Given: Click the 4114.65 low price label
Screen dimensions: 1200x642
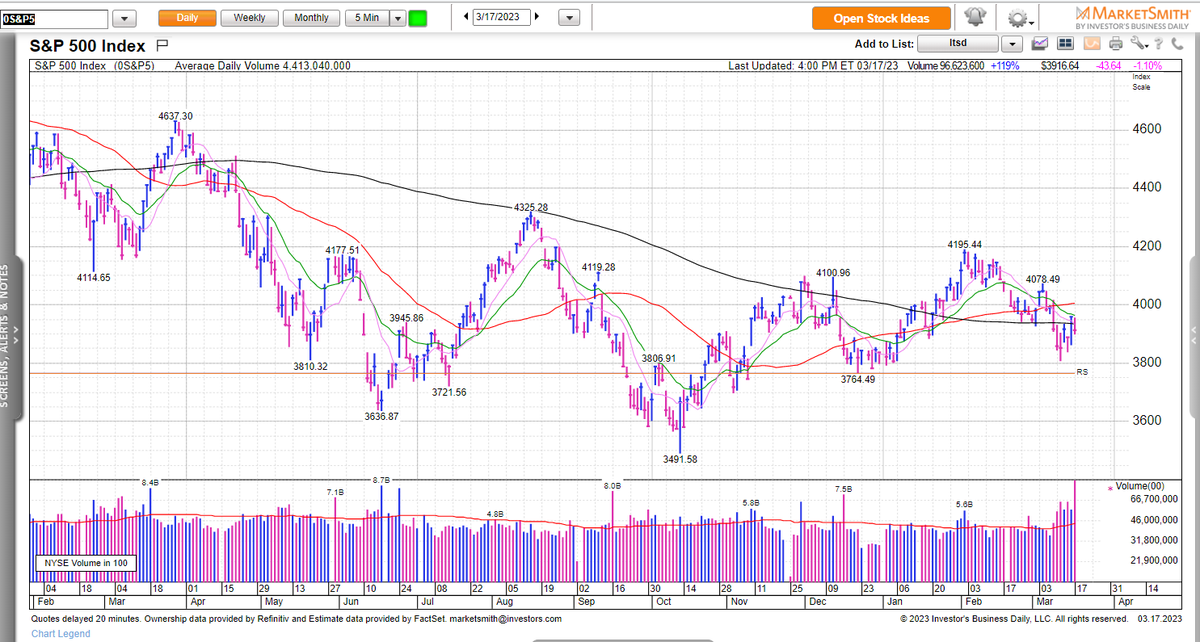Looking at the screenshot, I should pos(92,277).
